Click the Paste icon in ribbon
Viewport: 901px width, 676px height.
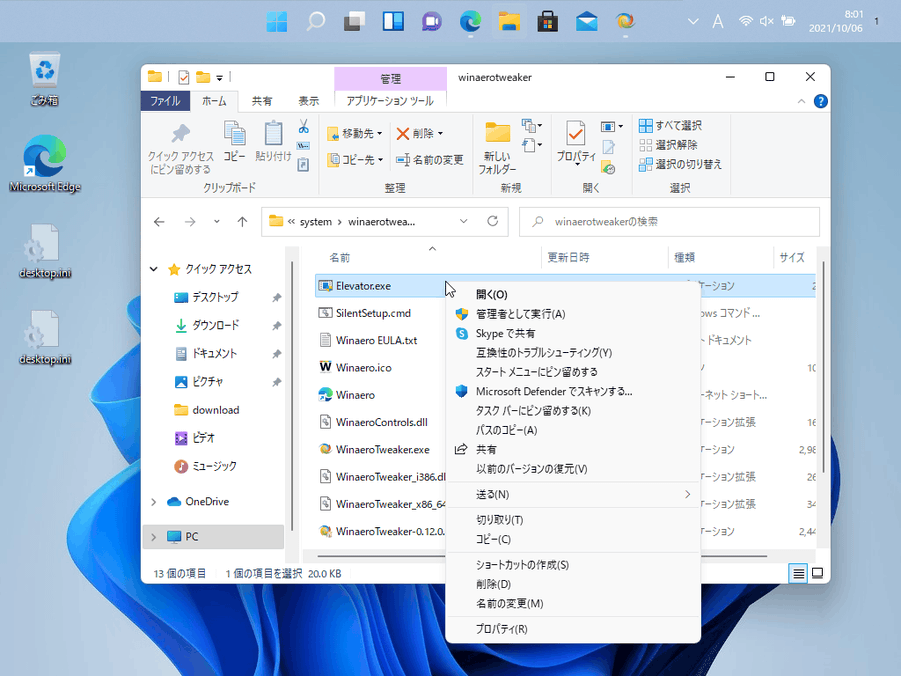click(273, 133)
